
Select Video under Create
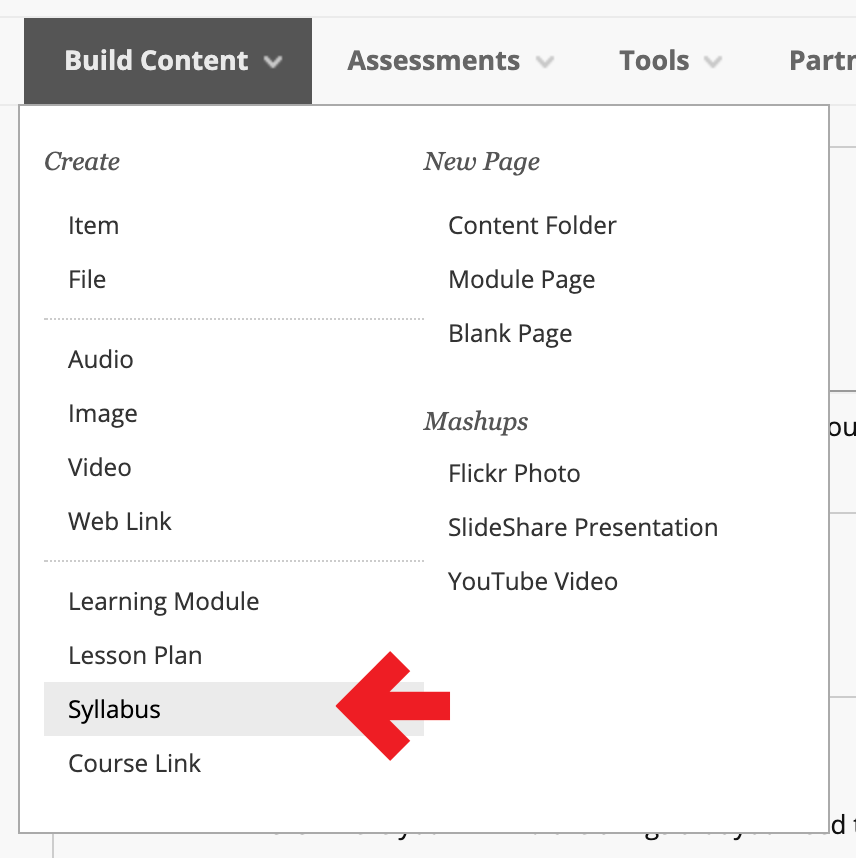pos(99,468)
